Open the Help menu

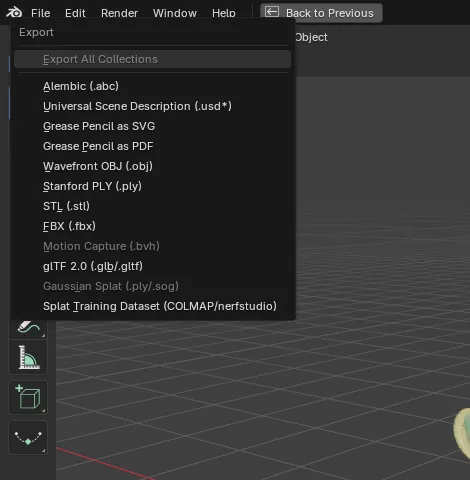[224, 13]
